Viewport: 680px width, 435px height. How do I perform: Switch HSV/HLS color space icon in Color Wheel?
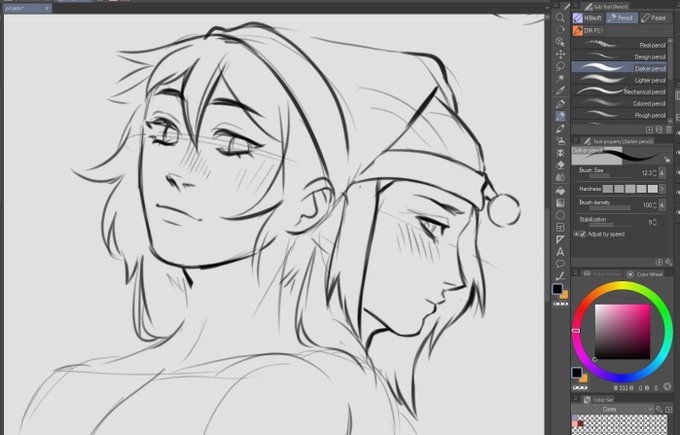(667, 386)
